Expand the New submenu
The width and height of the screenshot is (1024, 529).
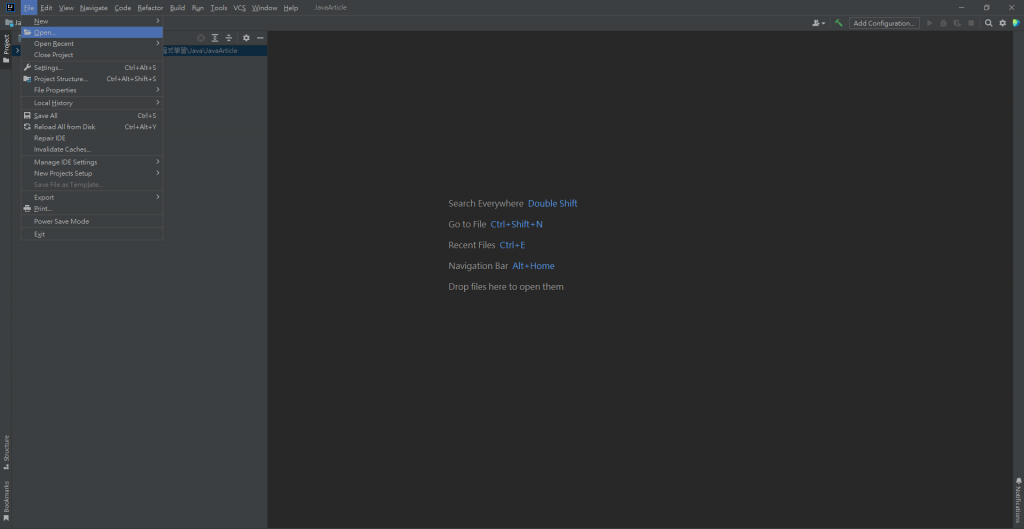pos(92,21)
